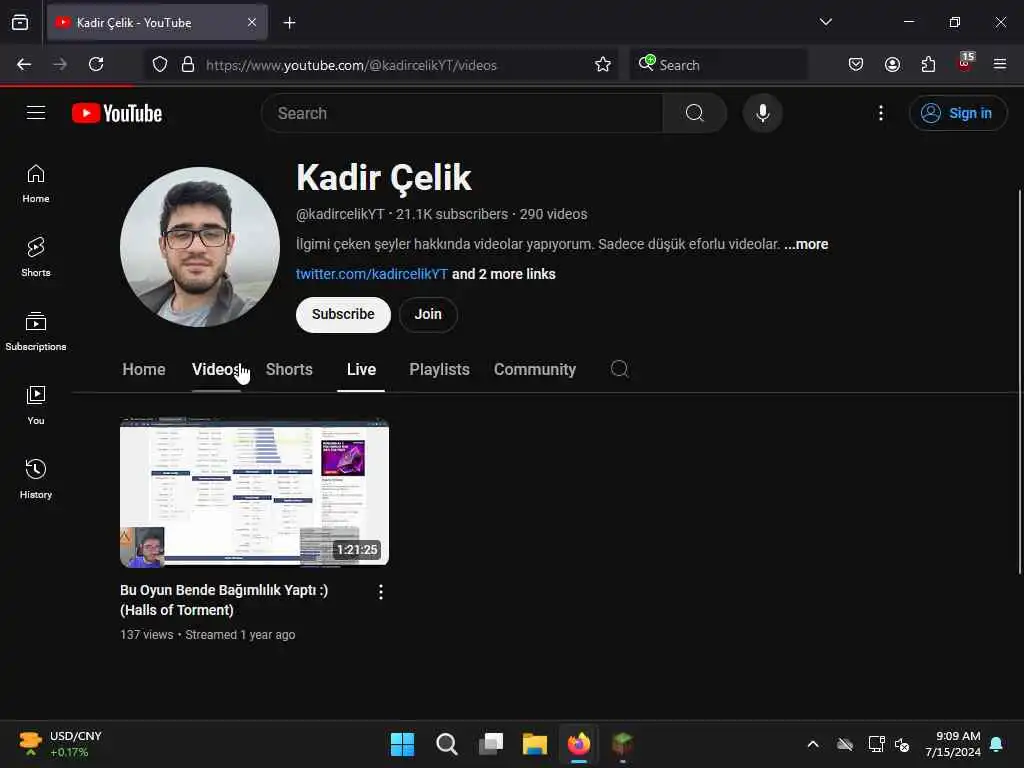The width and height of the screenshot is (1024, 768).
Task: Open video title Bu Oyun Bende Bağımlılık Yaptı
Action: point(224,600)
